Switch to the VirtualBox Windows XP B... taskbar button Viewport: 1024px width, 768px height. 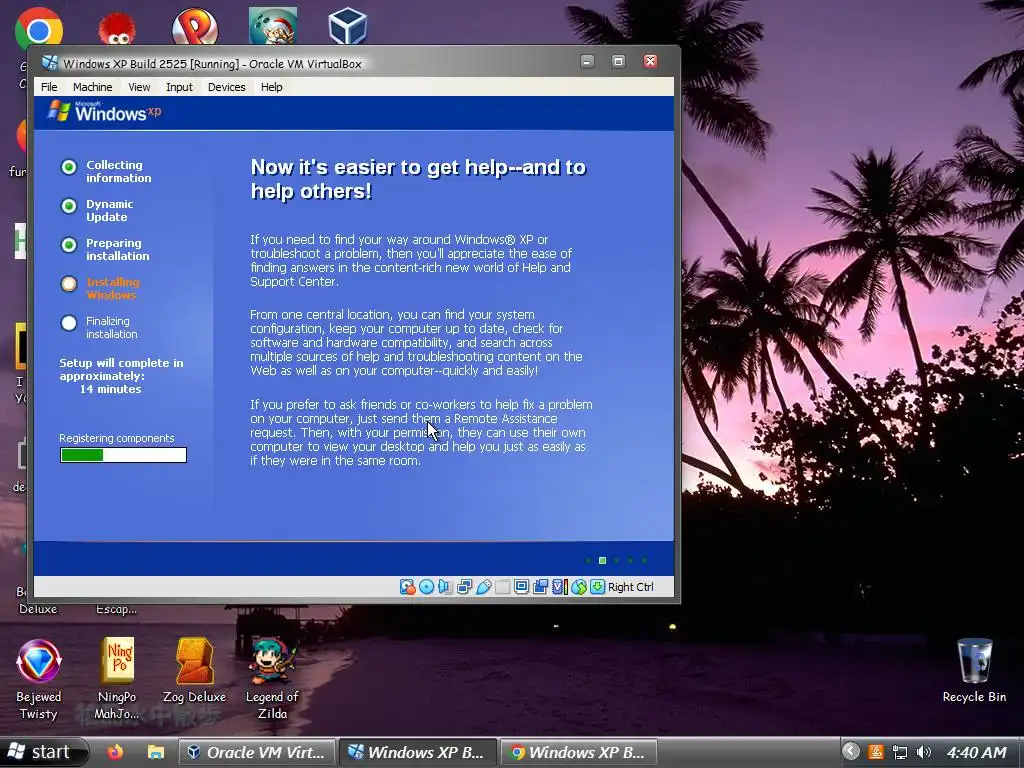click(418, 752)
